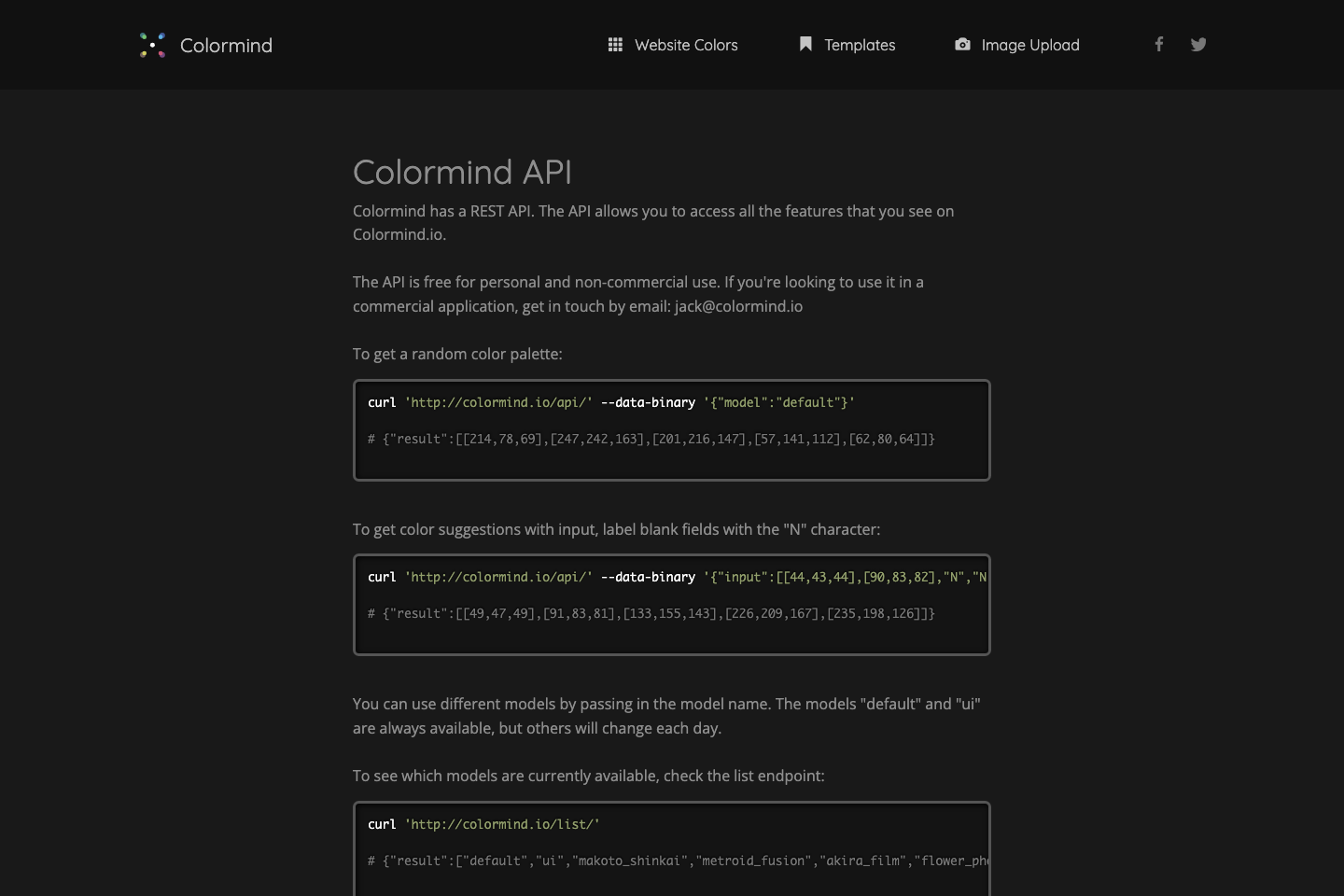Navigate to the Image Upload page
The width and height of the screenshot is (1344, 896).
1029,45
